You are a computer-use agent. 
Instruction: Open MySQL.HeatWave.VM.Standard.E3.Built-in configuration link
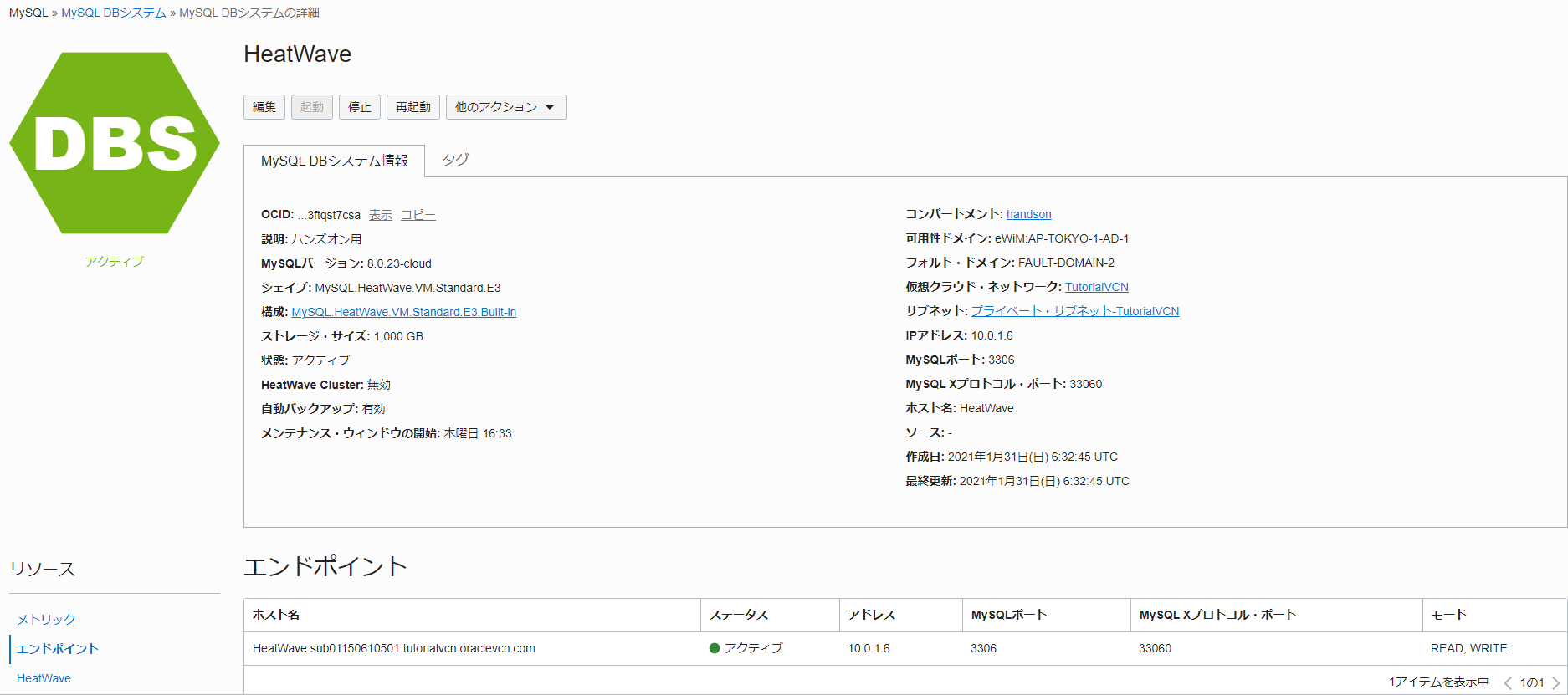coord(403,312)
